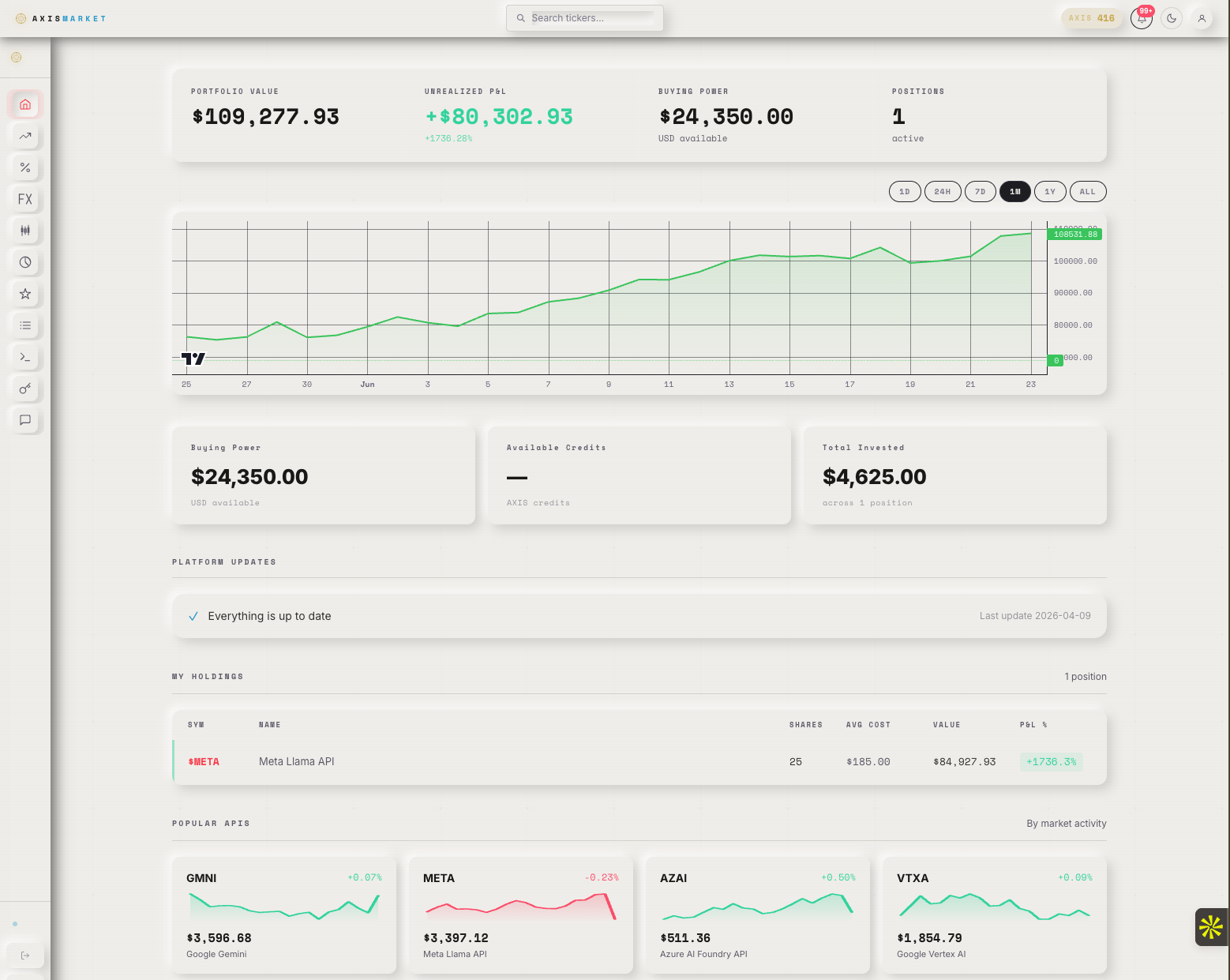This screenshot has width=1230, height=980.
Task: Open the terminal console icon
Action: [x=25, y=357]
